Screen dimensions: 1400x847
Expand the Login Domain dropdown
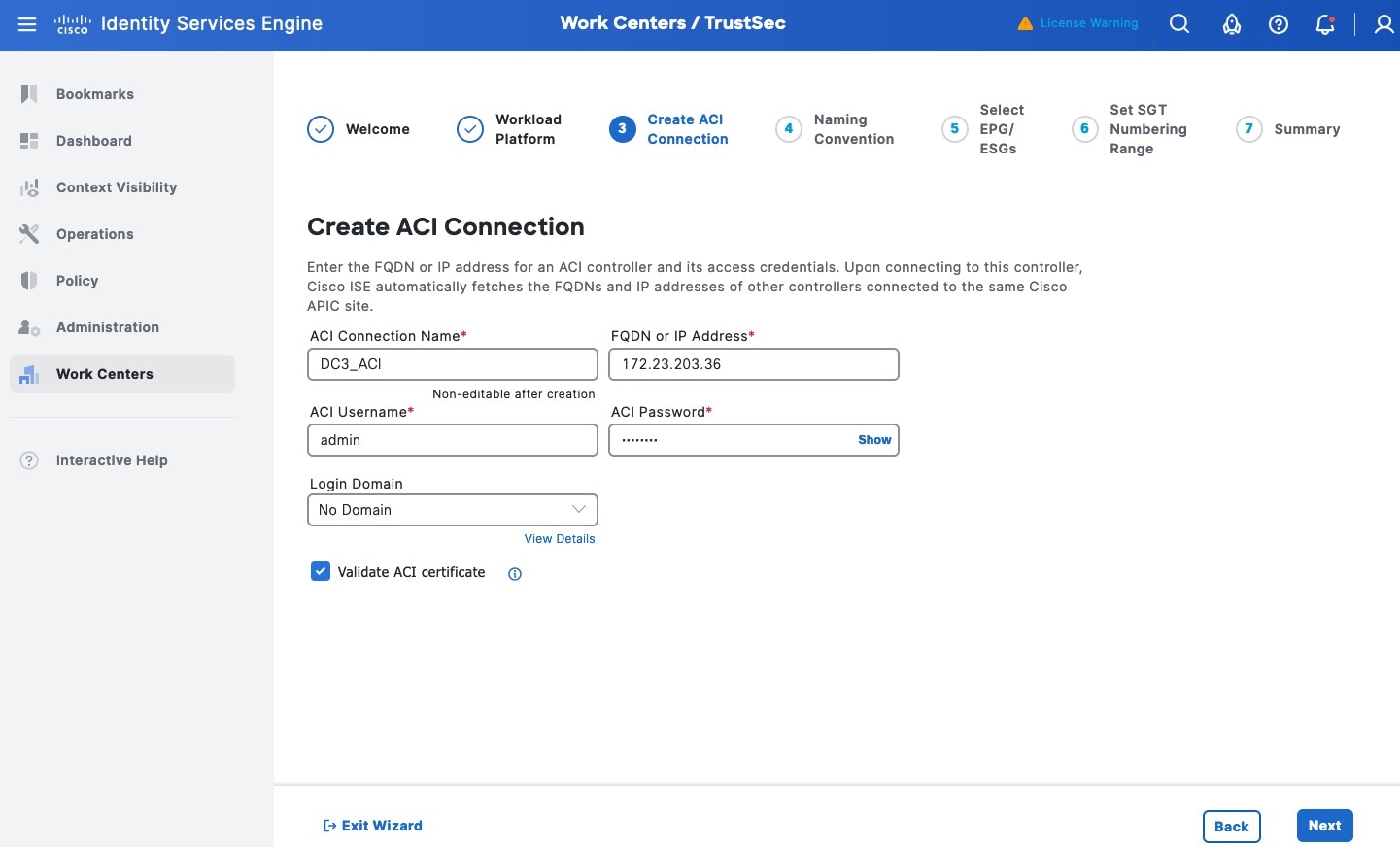point(453,510)
